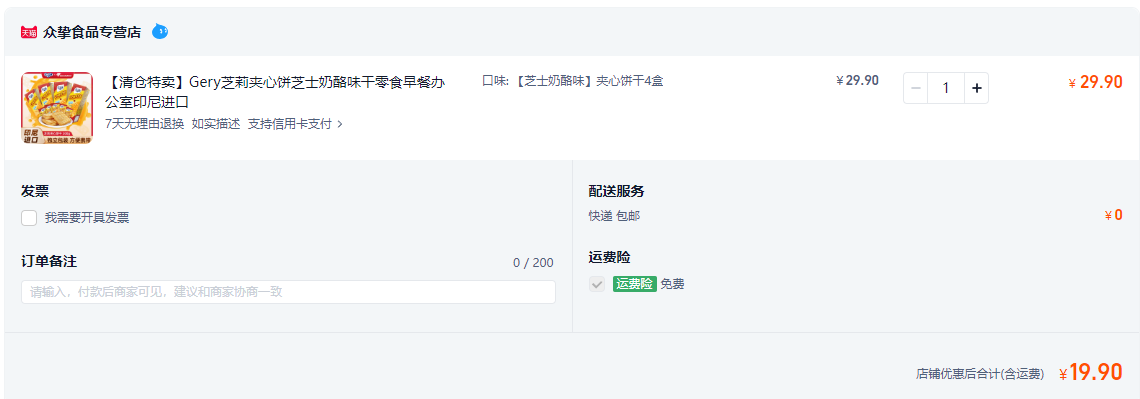
Task: Open the Gery芝莉夹心饼 product title link
Action: (x=275, y=92)
